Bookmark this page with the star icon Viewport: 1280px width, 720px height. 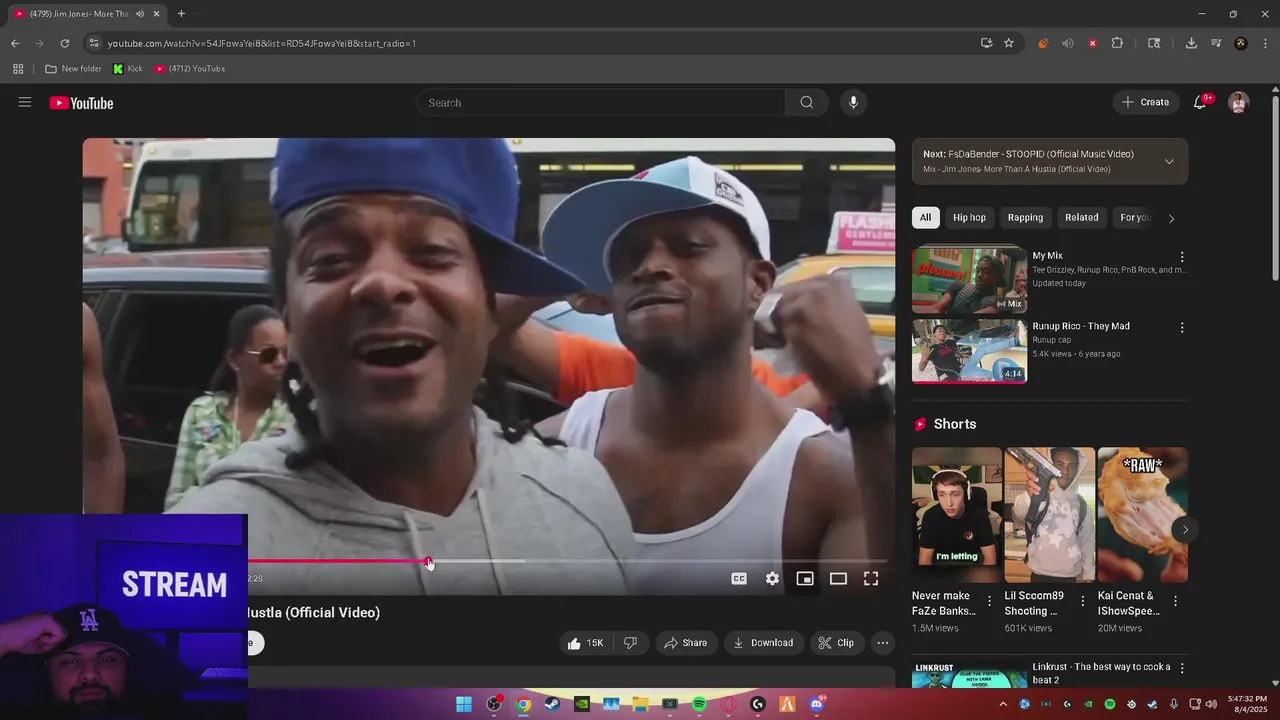(1009, 43)
